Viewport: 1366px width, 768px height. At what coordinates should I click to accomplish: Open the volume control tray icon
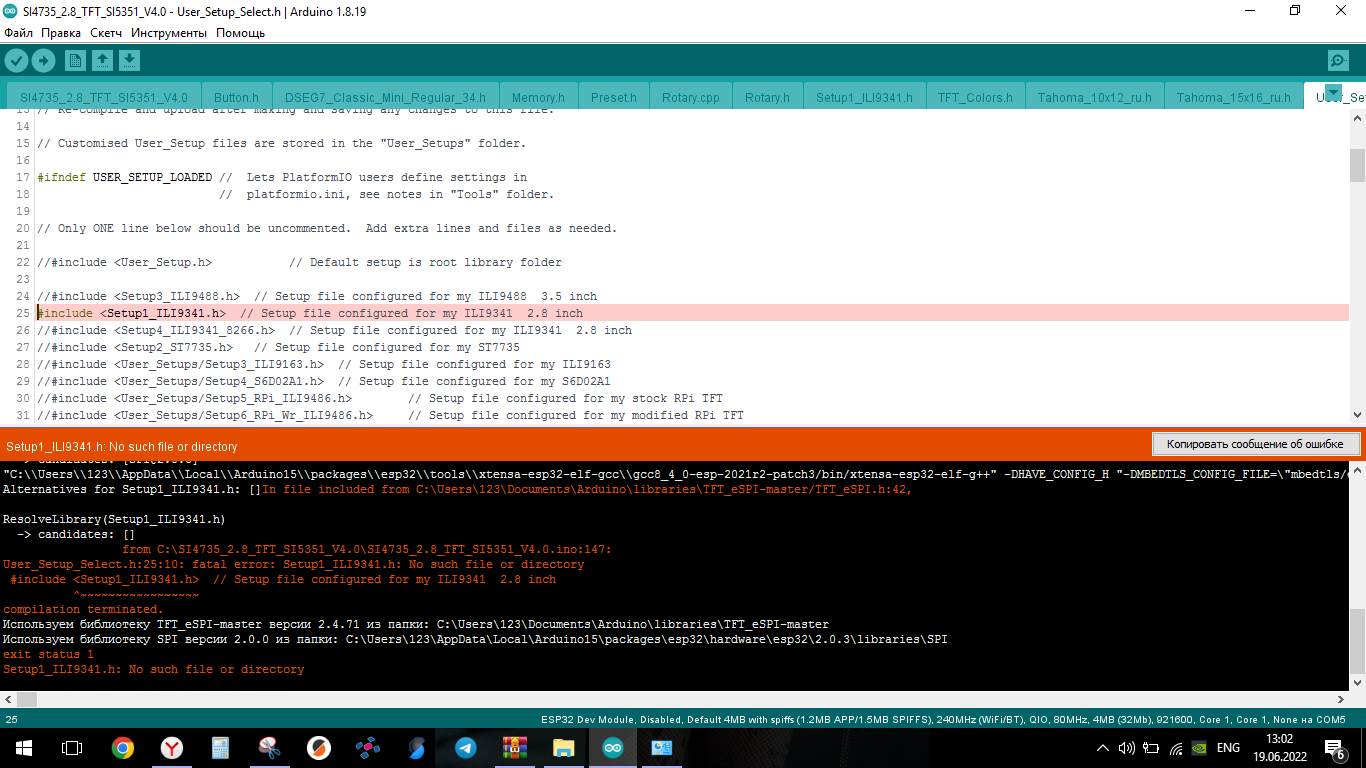(1126, 747)
